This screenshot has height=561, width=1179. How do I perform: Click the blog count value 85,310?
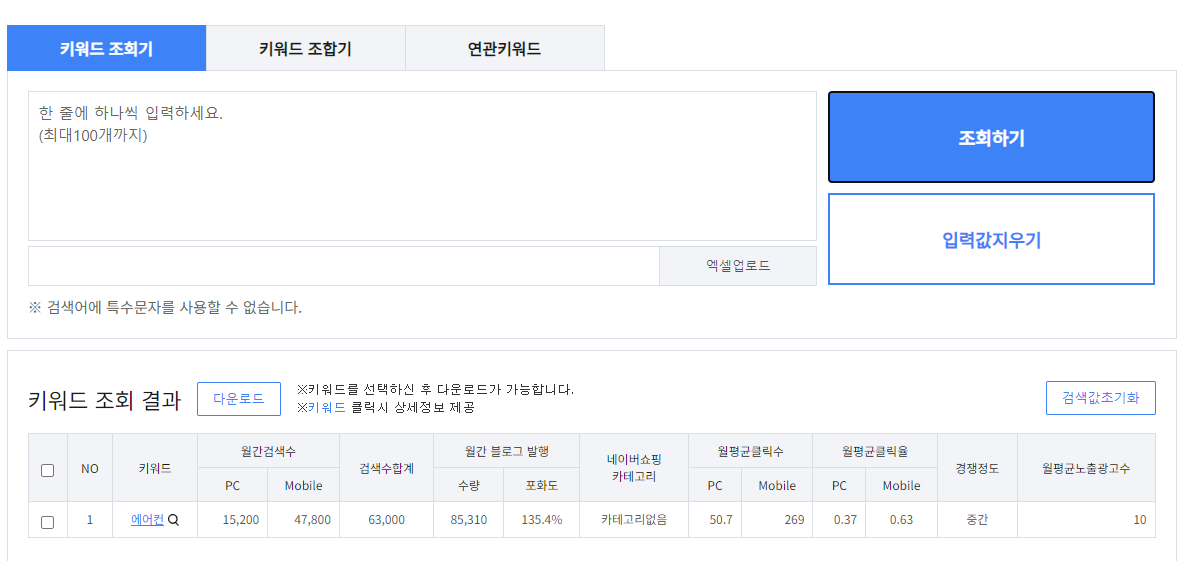468,520
